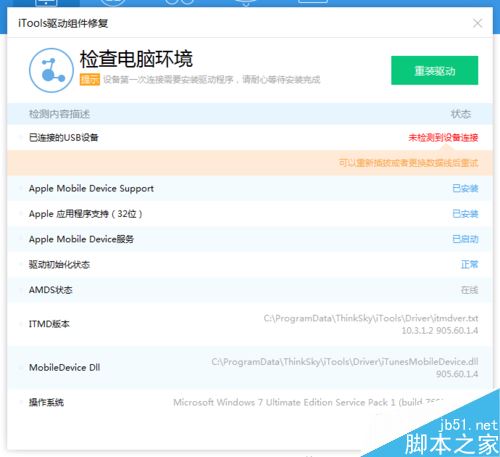500x457 pixels.
Task: Click the 状态 column header
Action: 461,114
